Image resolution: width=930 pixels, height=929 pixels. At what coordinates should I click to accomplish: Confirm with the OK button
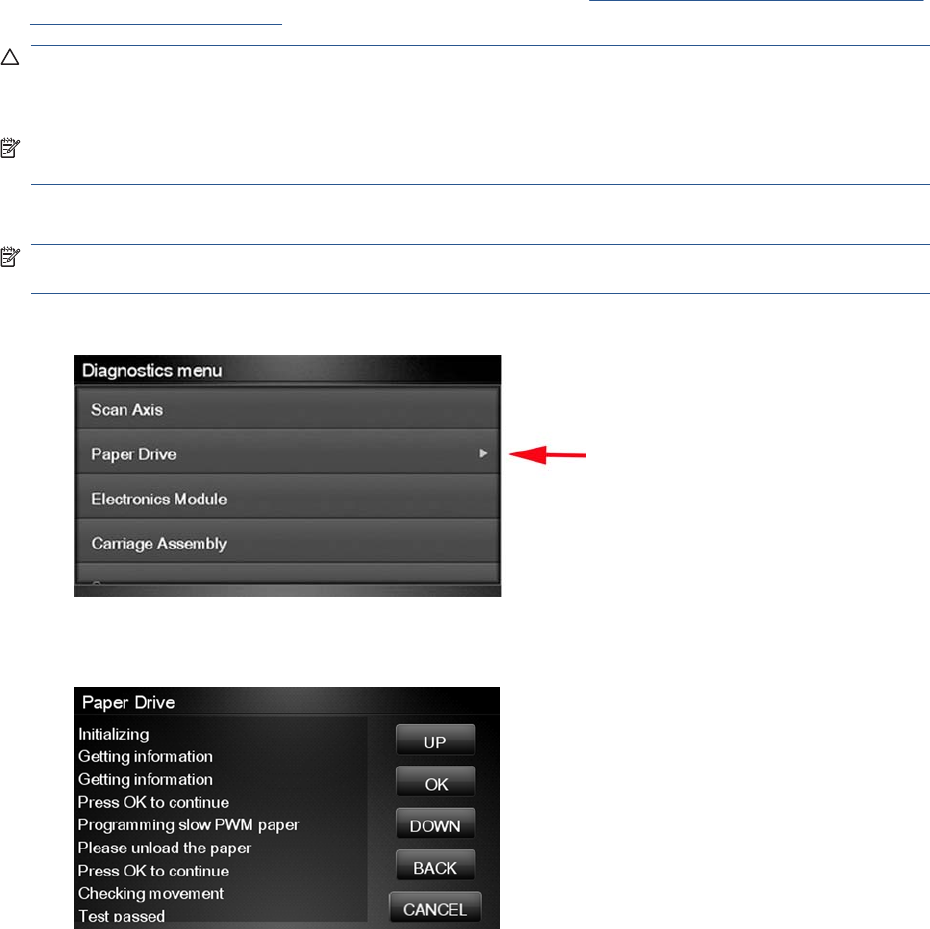point(435,782)
